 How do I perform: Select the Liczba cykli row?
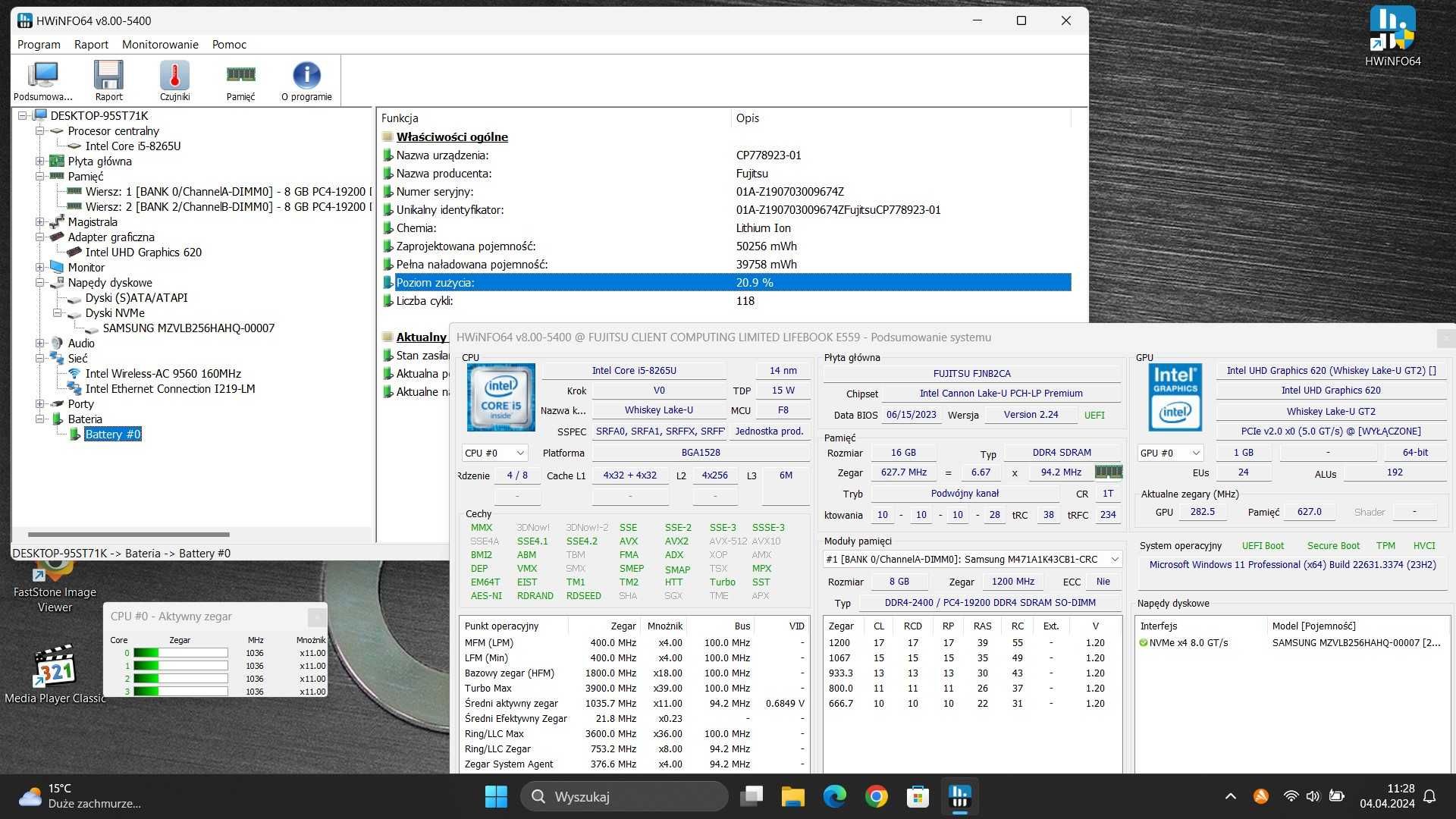[x=726, y=300]
